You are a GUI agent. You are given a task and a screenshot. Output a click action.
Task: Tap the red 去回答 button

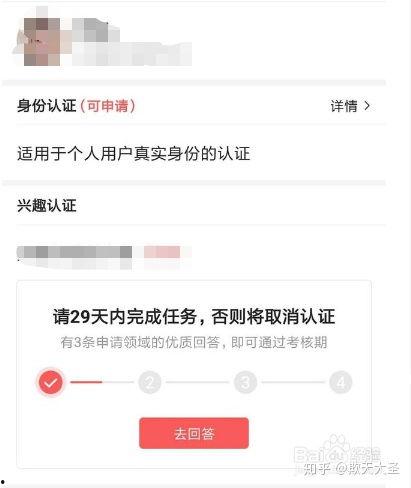tap(194, 433)
